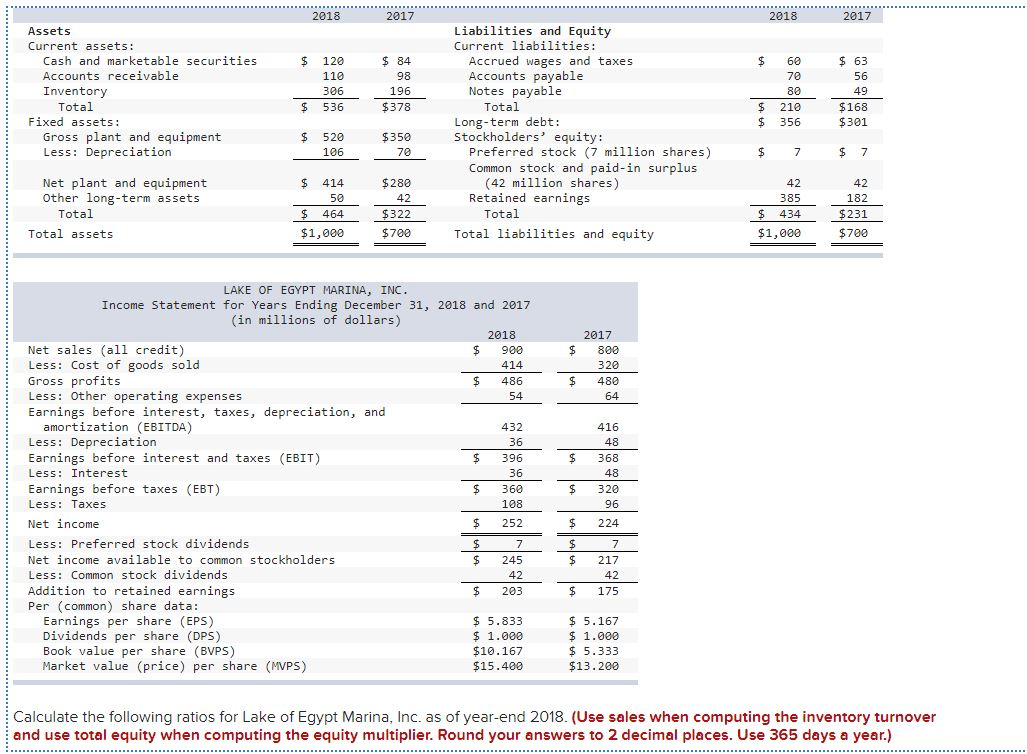Image resolution: width=1027 pixels, height=754 pixels.
Task: Click the 2018 inventory value 306
Action: click(x=333, y=91)
